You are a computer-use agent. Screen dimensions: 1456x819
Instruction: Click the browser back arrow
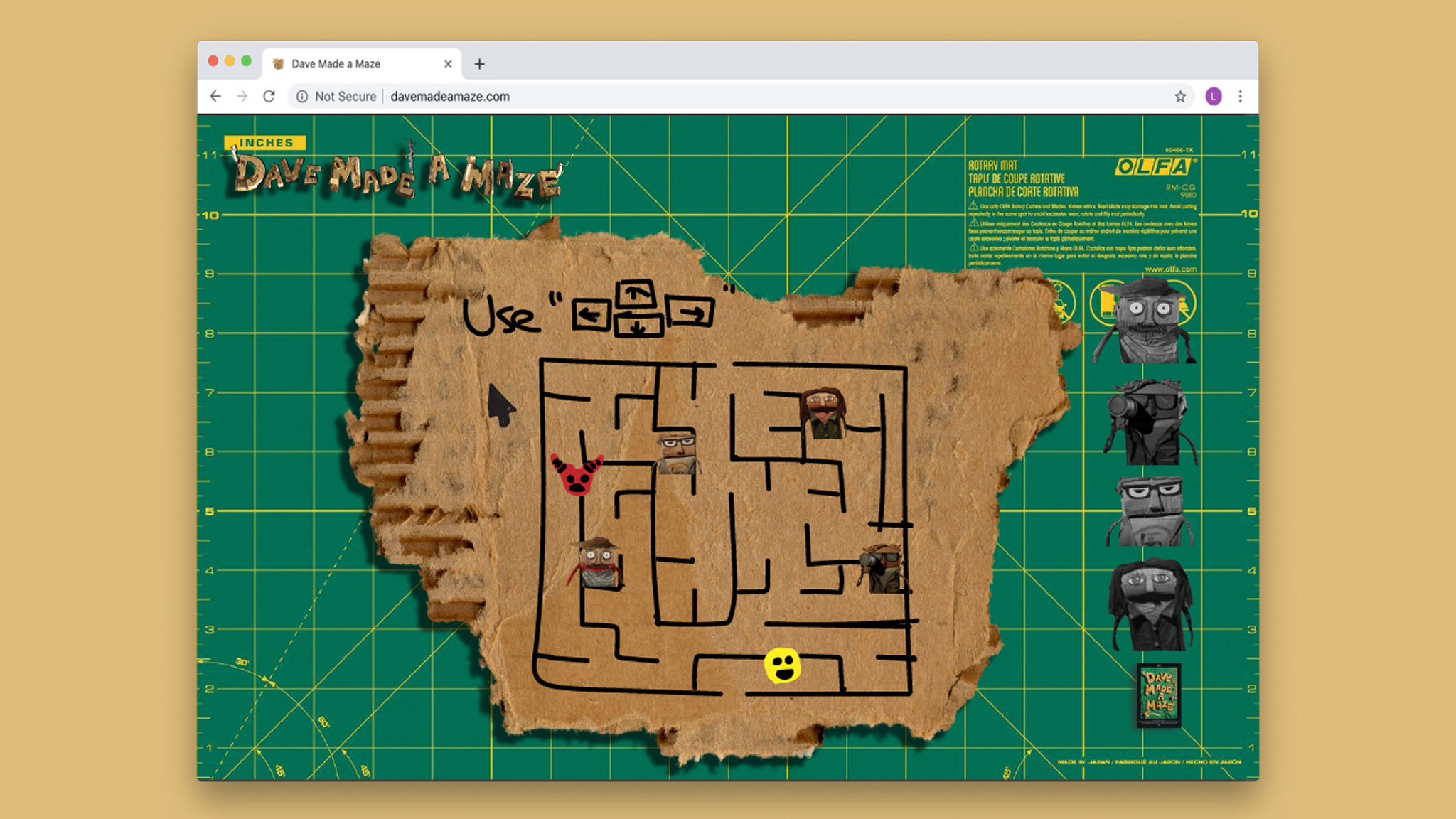[x=215, y=96]
